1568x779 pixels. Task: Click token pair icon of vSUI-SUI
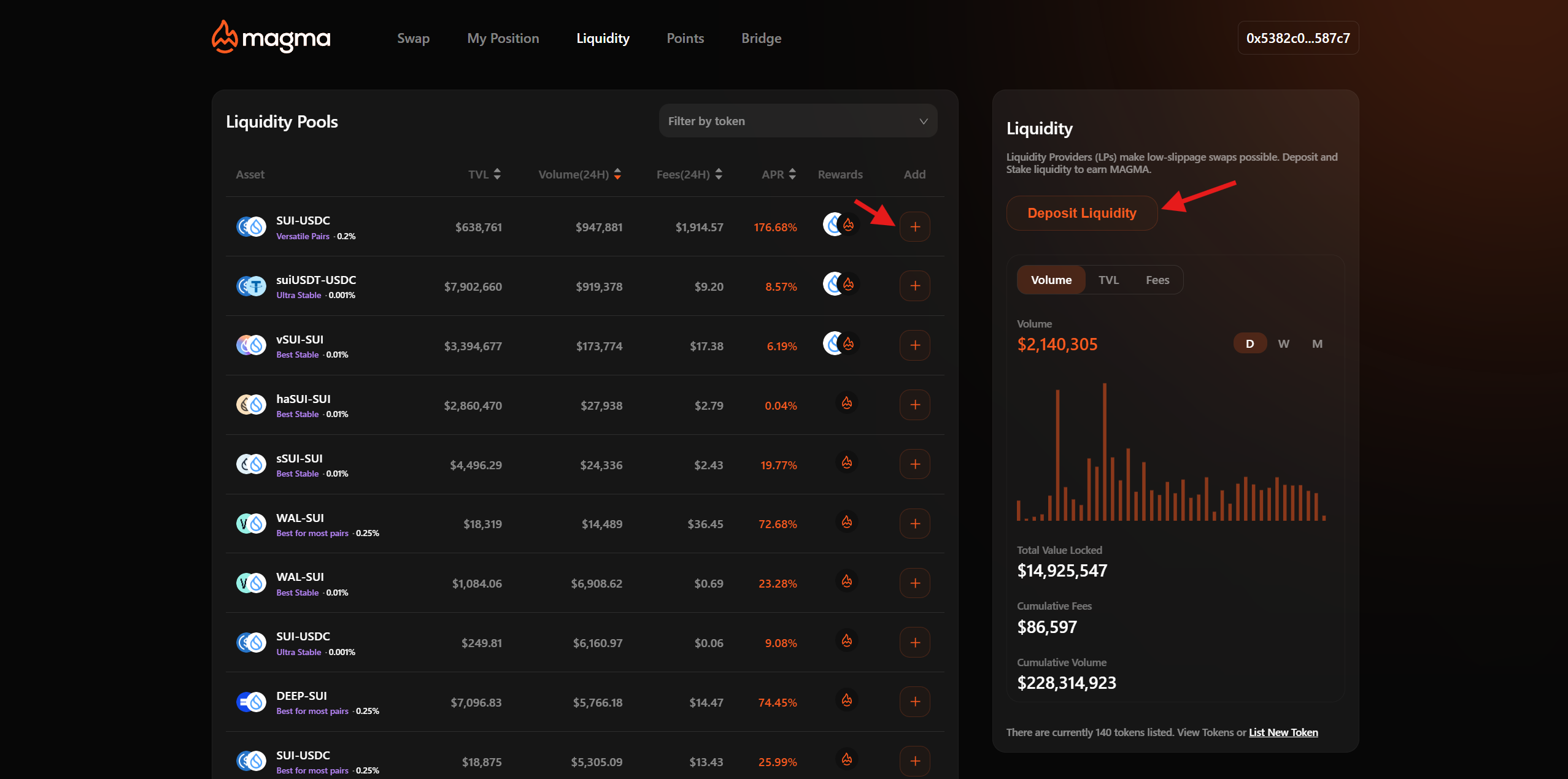[x=251, y=346]
